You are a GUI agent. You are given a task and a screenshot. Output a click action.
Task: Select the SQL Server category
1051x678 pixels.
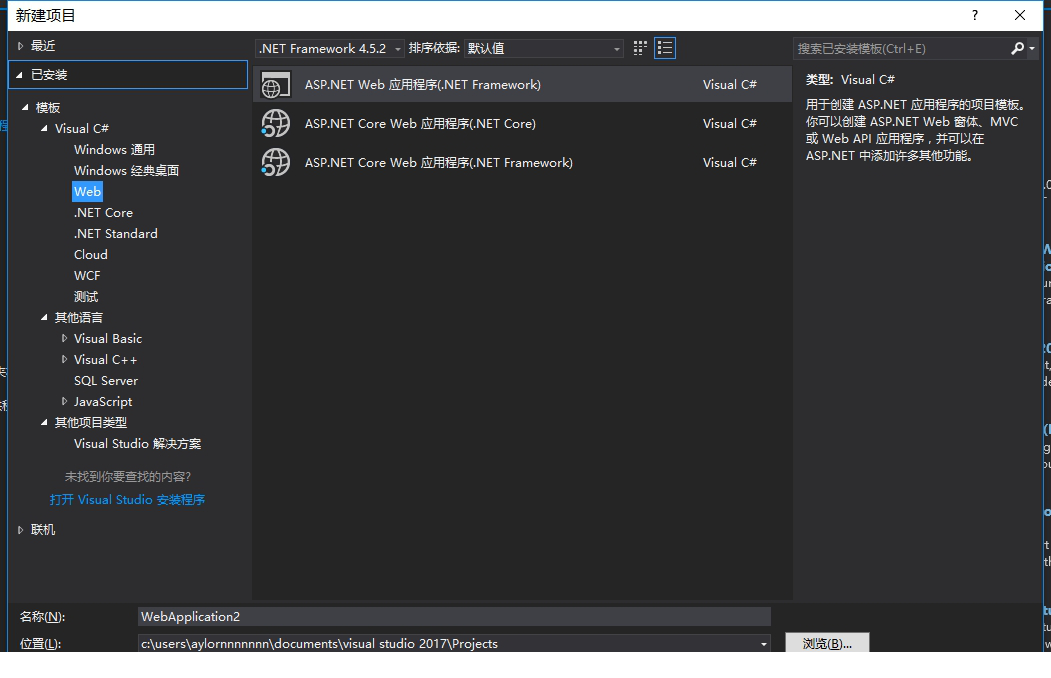pyautogui.click(x=106, y=381)
